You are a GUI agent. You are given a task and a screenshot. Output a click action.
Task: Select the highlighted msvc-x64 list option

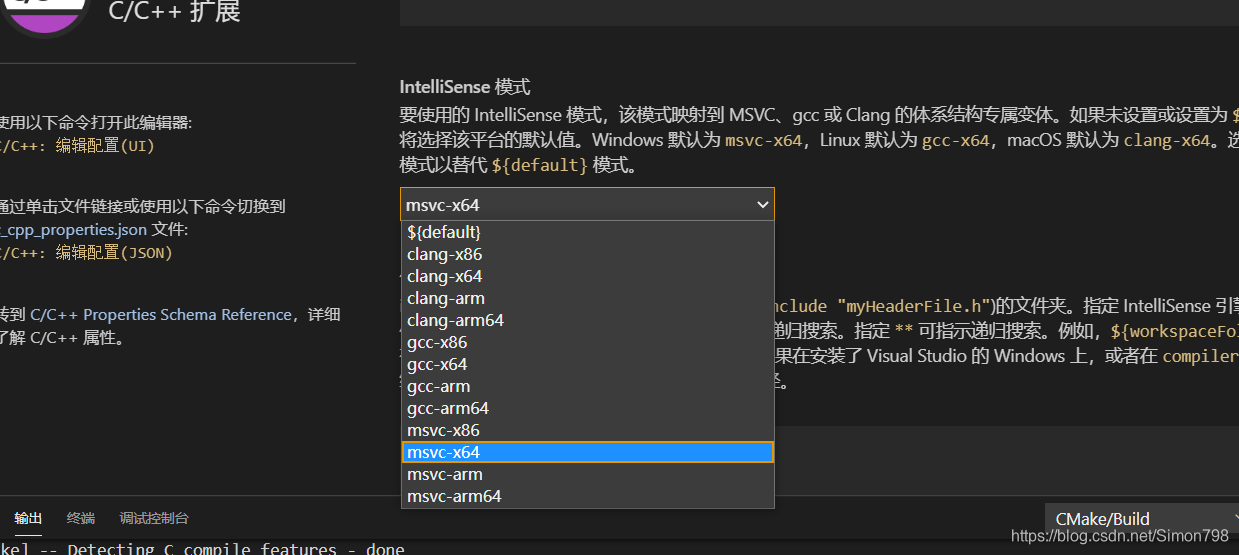[x=588, y=452]
